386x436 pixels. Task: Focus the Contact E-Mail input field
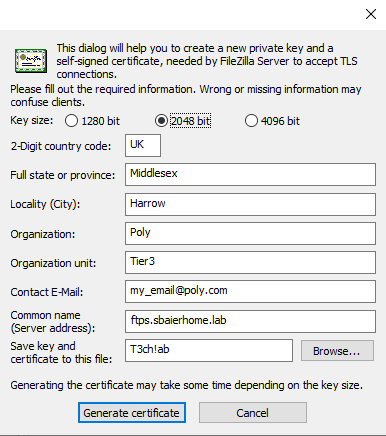(250, 292)
